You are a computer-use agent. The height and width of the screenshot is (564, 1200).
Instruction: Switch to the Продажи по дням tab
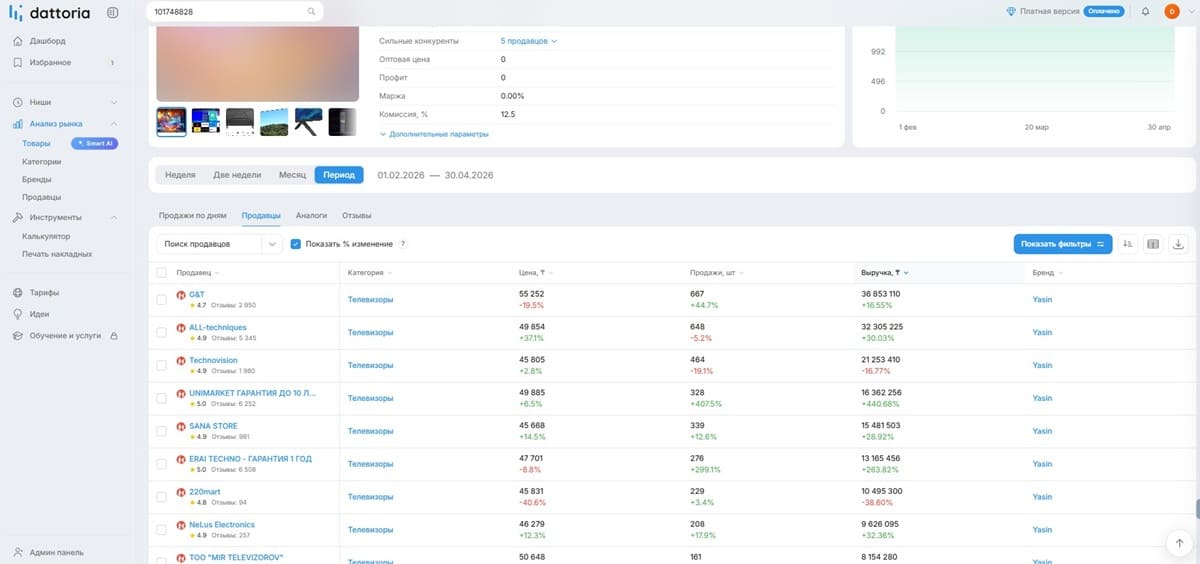(x=193, y=215)
